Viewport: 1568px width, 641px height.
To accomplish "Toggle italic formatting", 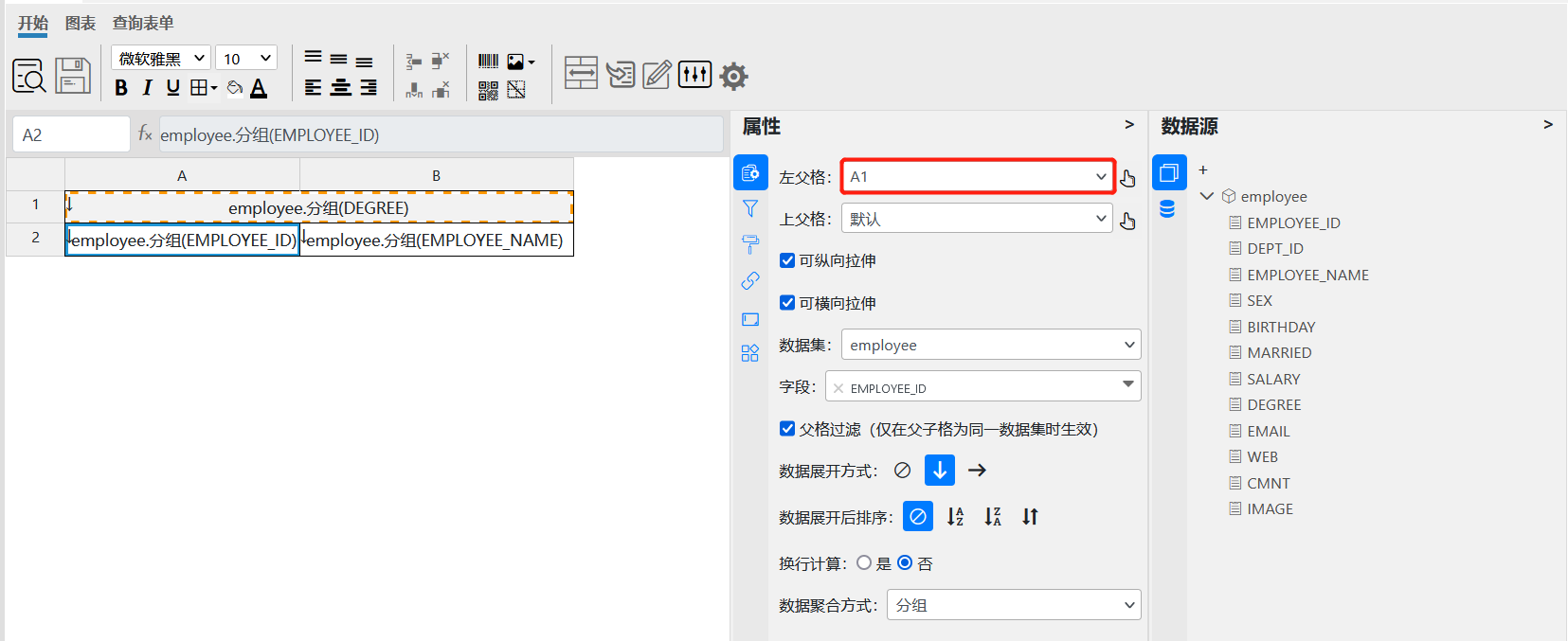I will point(147,88).
